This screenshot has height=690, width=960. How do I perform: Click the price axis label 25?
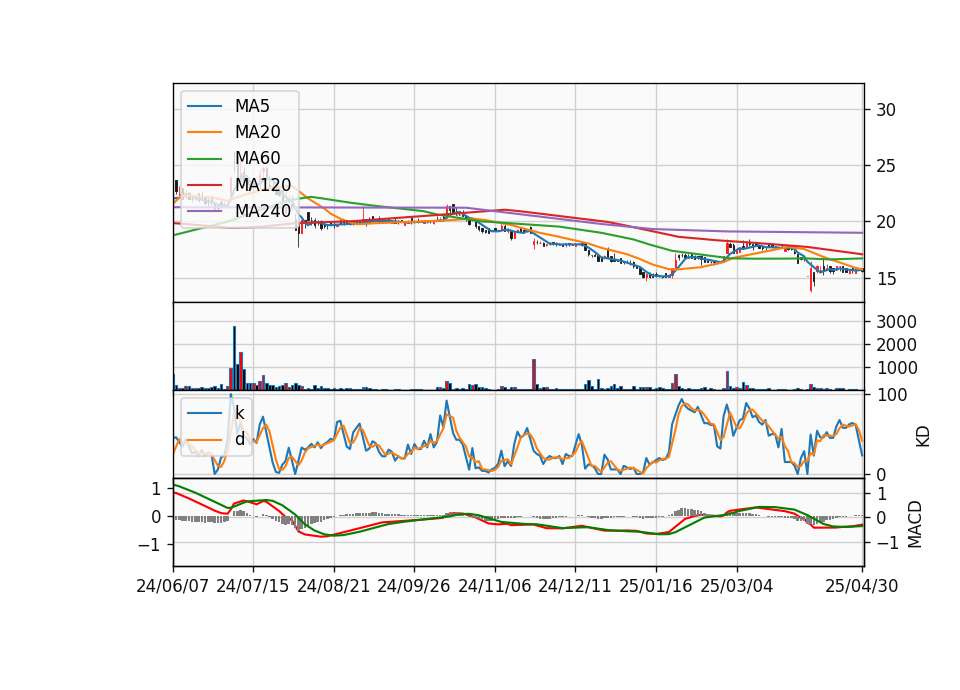point(886,166)
